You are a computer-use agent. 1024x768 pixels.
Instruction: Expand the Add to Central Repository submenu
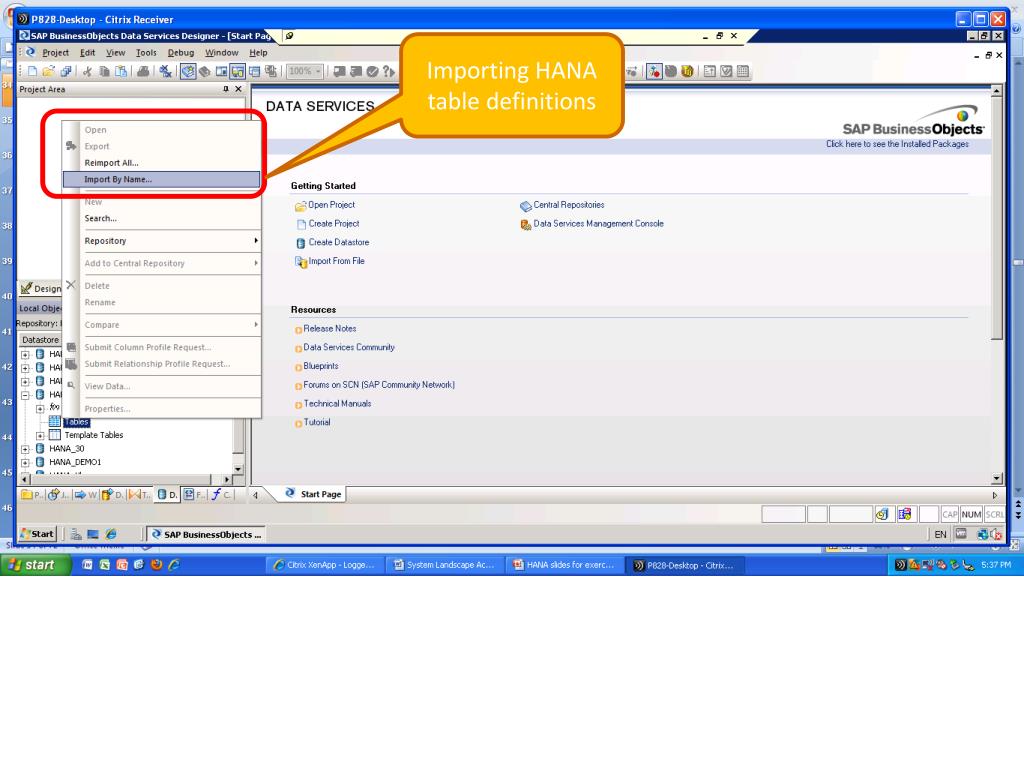161,263
